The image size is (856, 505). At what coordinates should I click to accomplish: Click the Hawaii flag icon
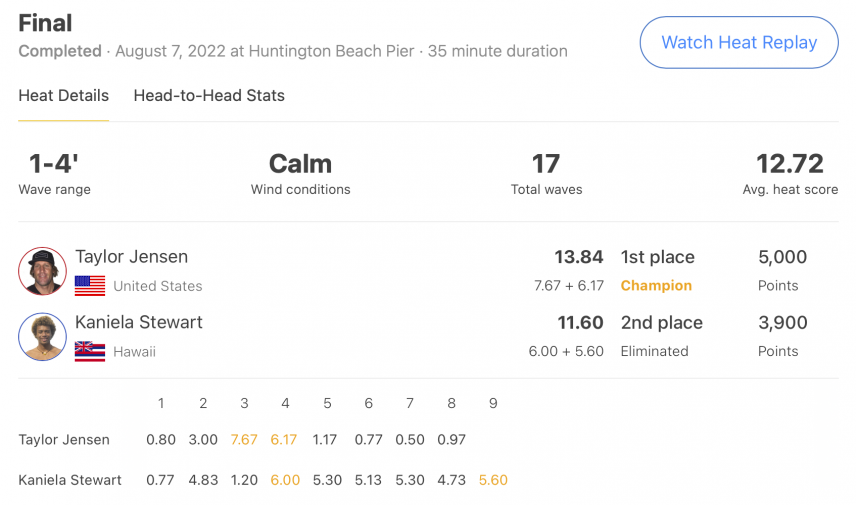pos(90,352)
